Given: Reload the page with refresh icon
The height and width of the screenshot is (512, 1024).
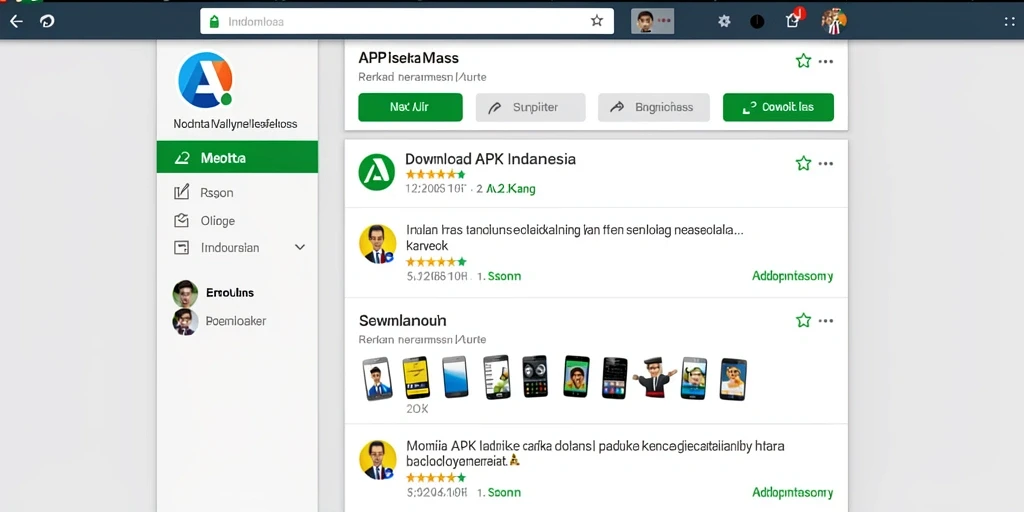Looking at the screenshot, I should pyautogui.click(x=47, y=21).
